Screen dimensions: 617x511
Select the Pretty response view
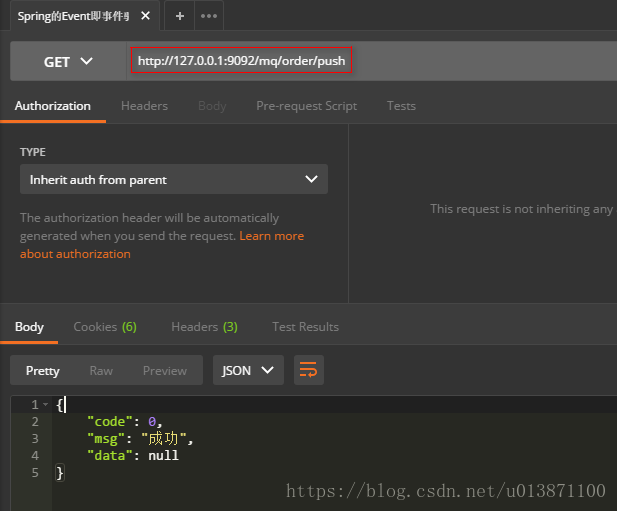point(43,370)
